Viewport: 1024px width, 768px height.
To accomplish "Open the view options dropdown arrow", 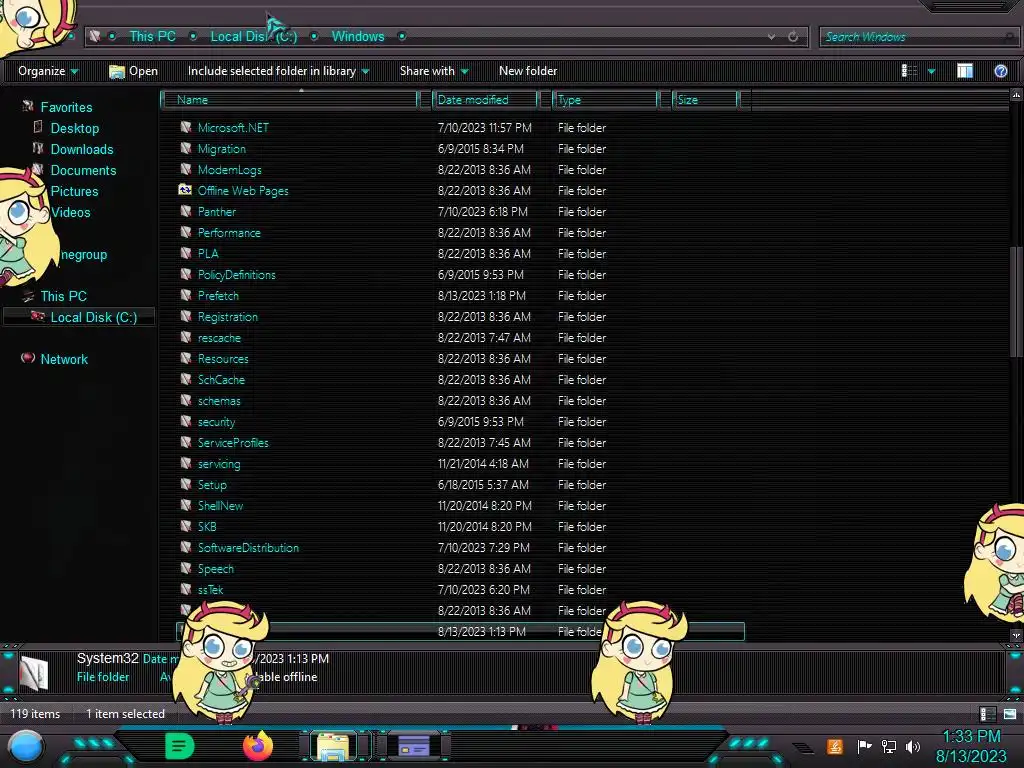I will tap(931, 71).
